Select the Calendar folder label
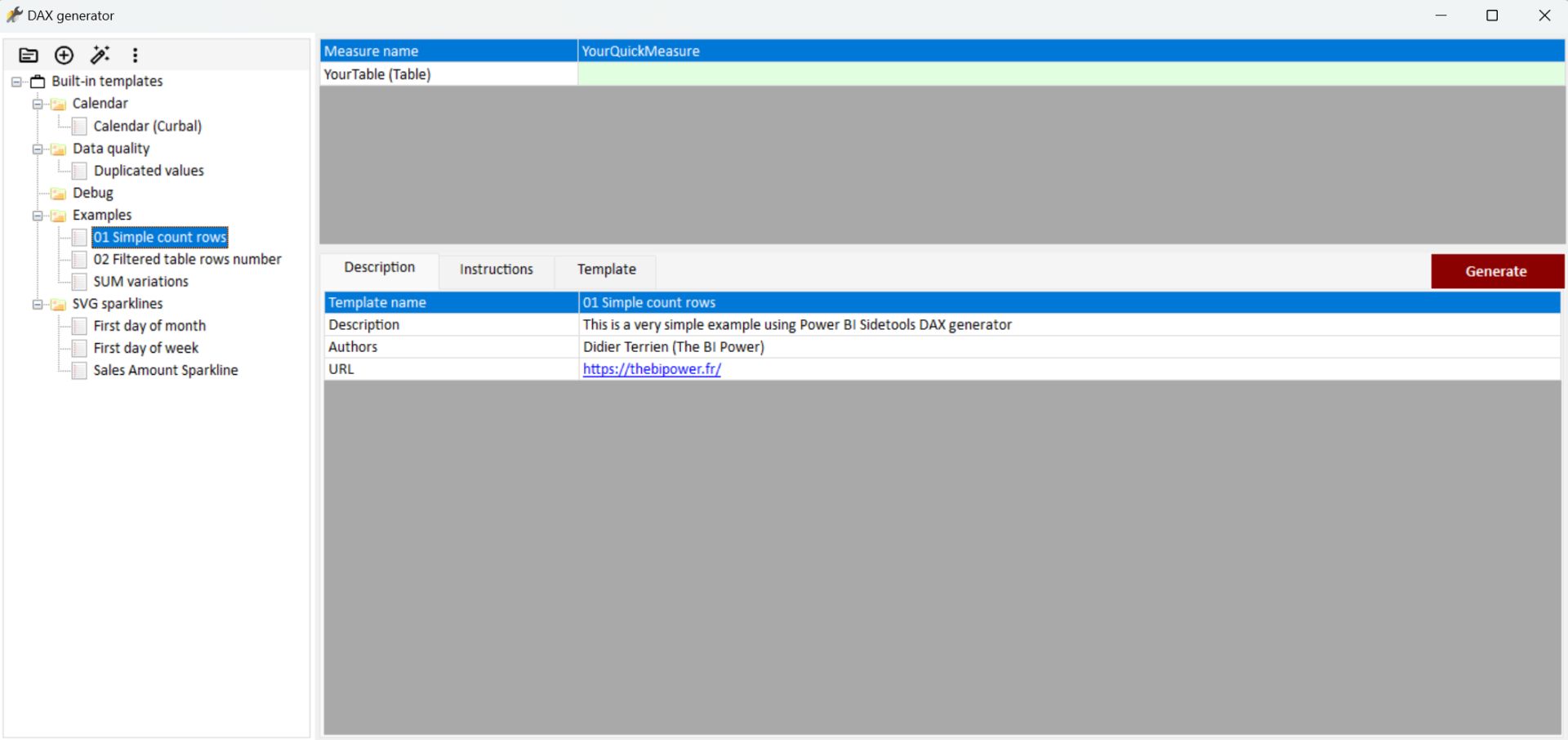 100,104
